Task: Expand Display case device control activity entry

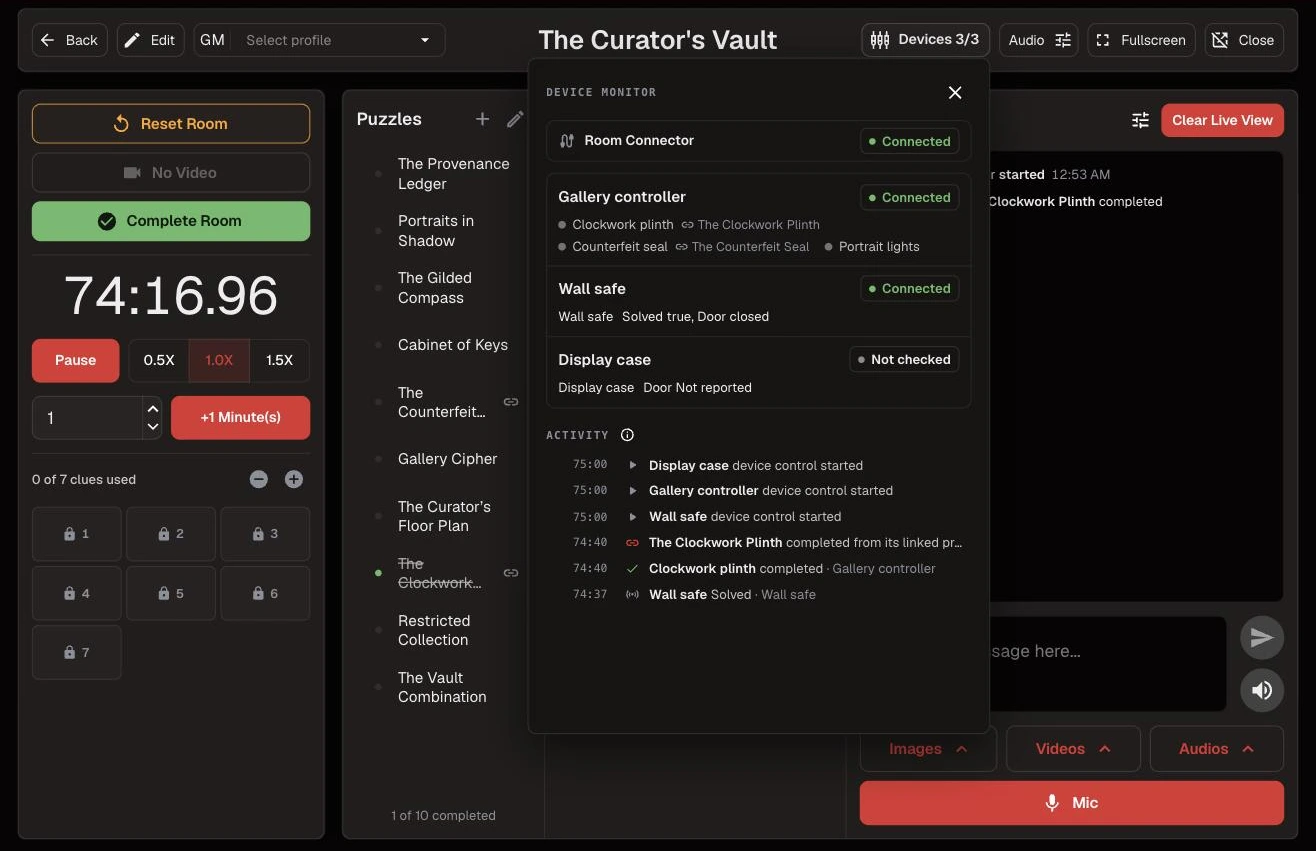Action: (x=633, y=465)
